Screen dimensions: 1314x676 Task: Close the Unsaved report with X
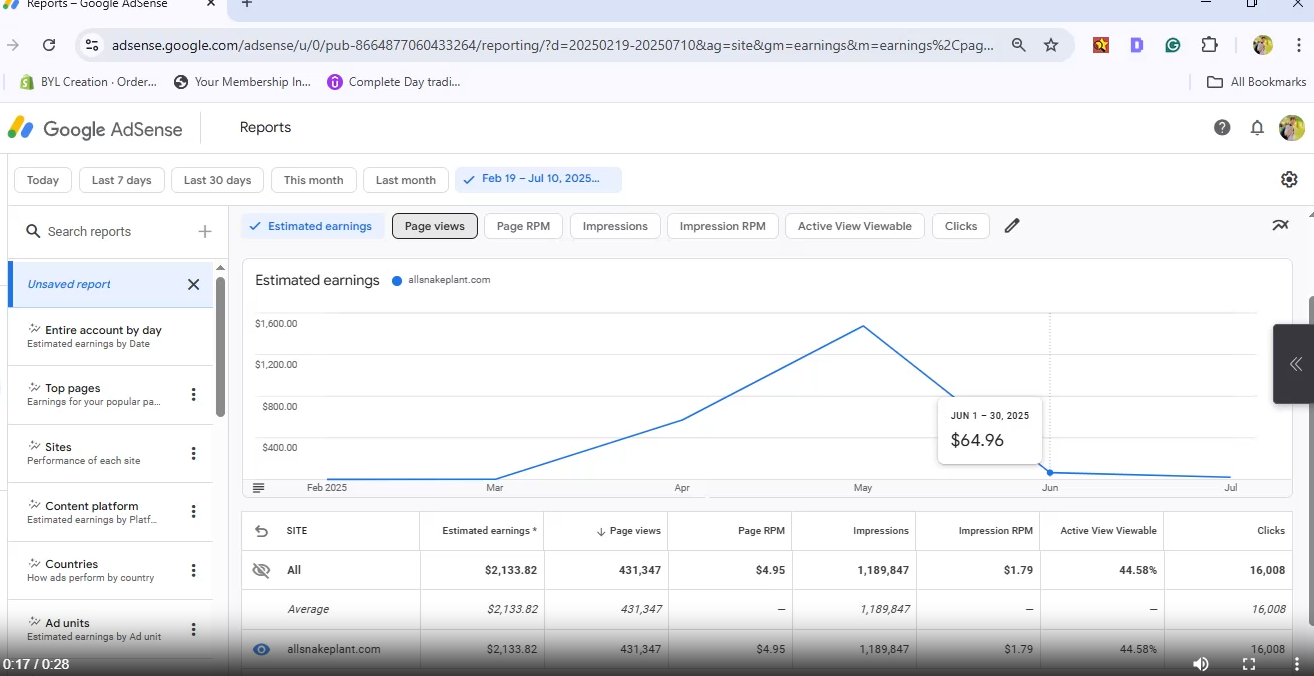(193, 284)
